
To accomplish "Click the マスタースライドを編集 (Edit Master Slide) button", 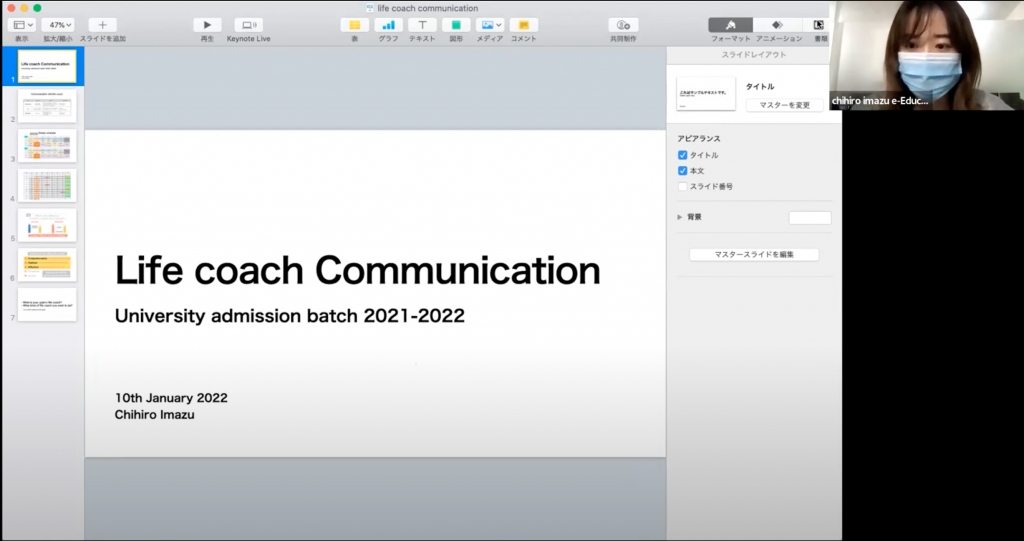I will (x=754, y=255).
